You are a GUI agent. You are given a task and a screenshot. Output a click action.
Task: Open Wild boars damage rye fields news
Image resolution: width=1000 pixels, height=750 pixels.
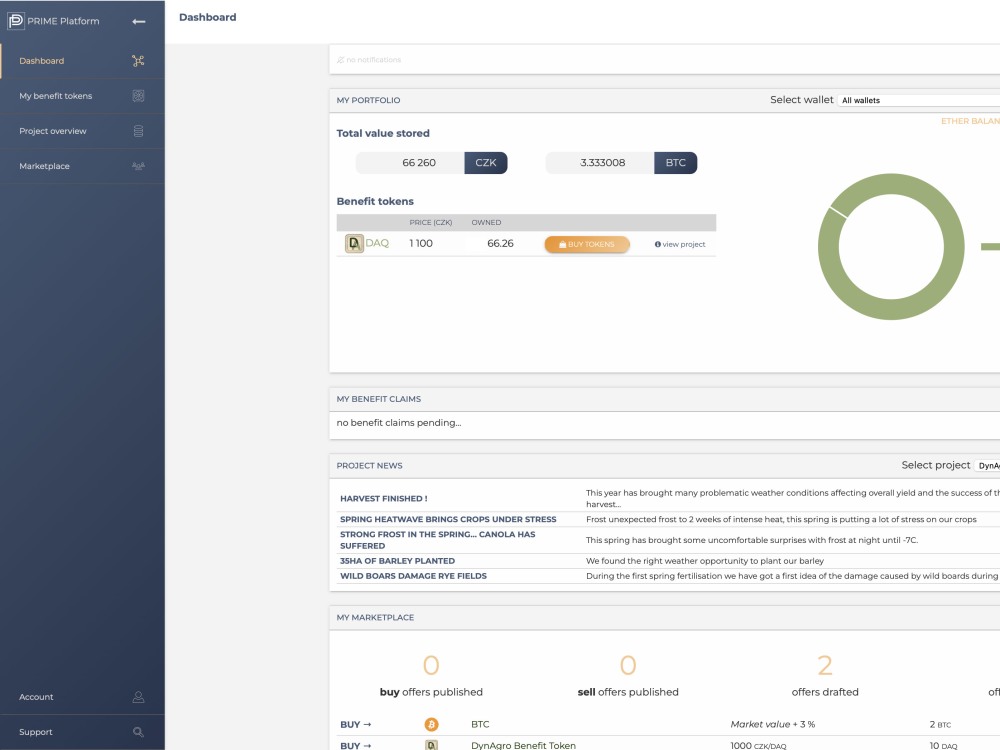[x=413, y=576]
